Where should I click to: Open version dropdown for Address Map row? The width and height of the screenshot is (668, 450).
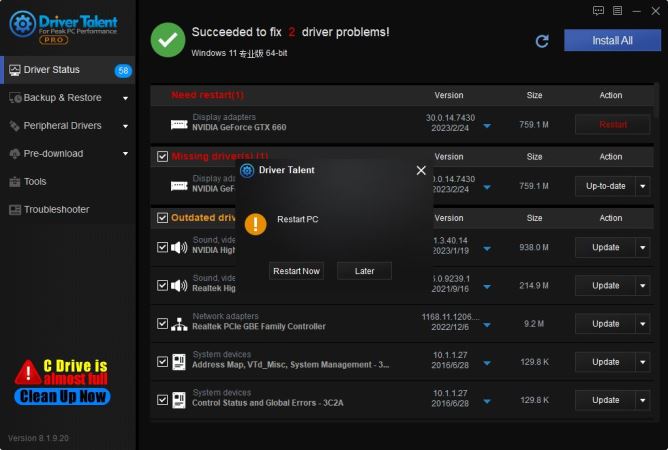[x=487, y=363]
